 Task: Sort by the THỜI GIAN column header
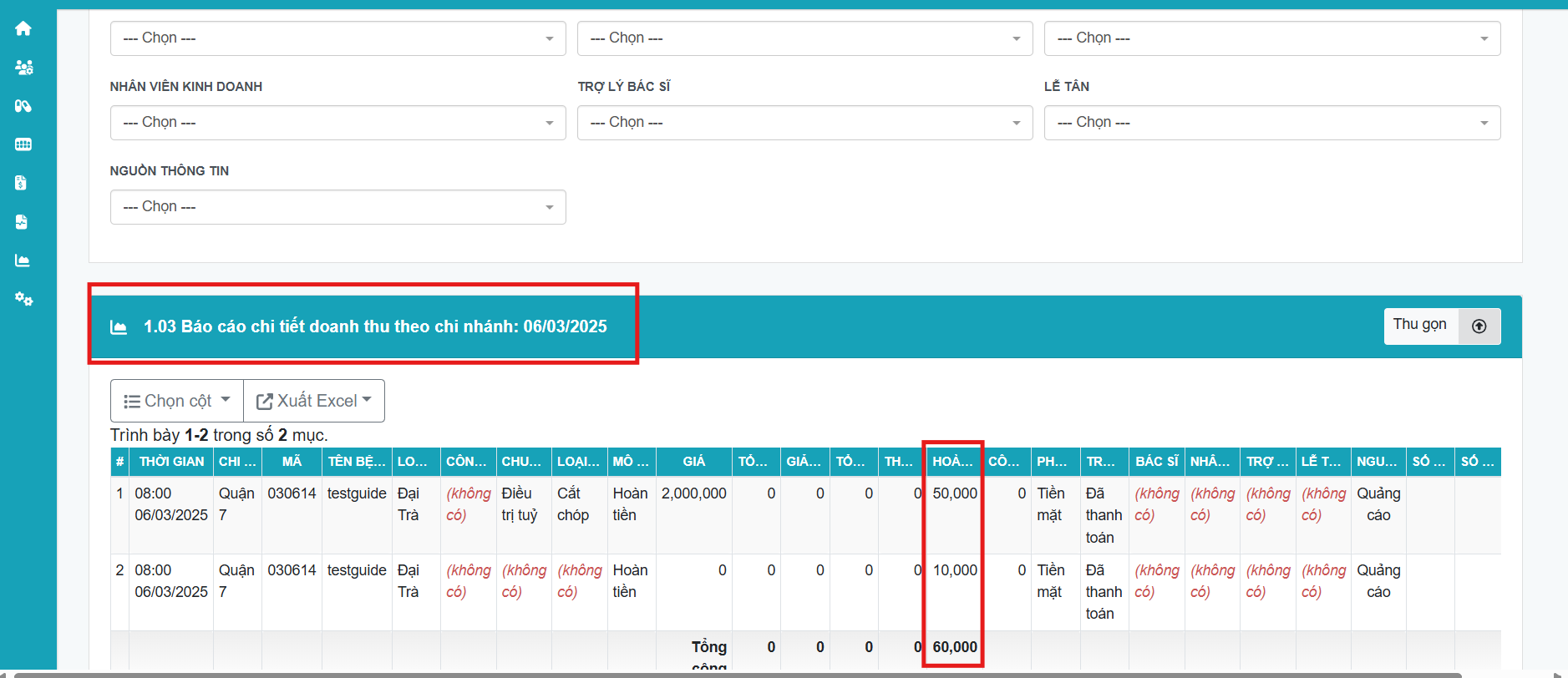[171, 462]
